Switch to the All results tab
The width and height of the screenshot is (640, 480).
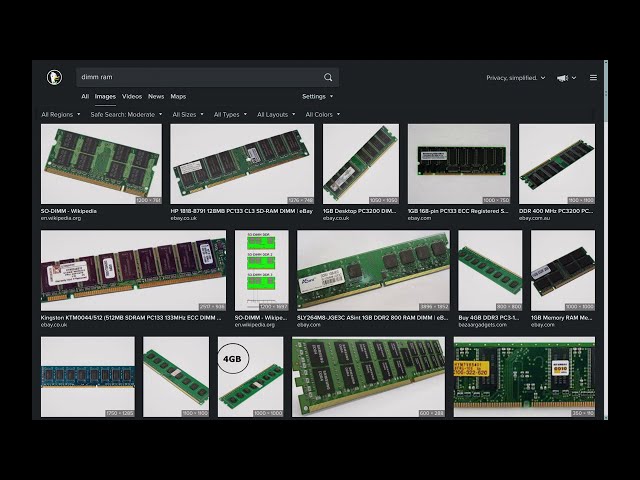pyautogui.click(x=85, y=96)
